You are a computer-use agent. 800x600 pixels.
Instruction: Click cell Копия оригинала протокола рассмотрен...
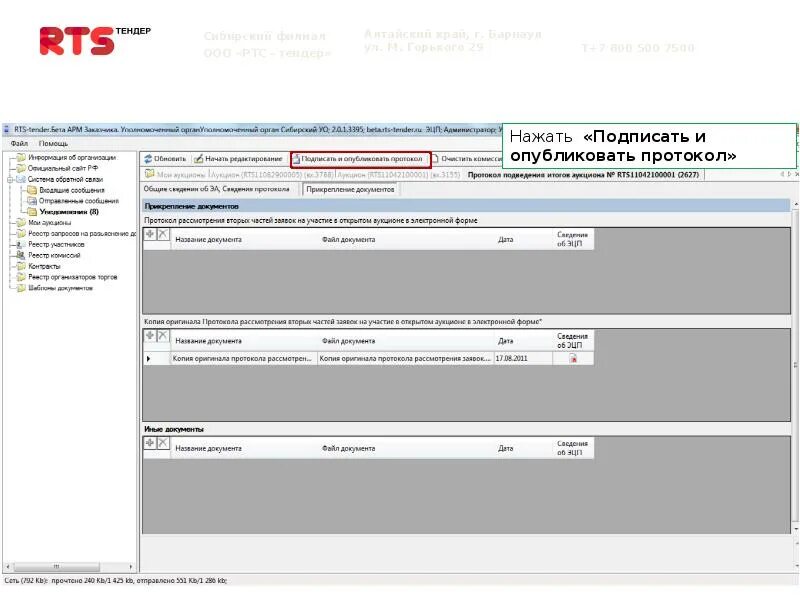[243, 359]
